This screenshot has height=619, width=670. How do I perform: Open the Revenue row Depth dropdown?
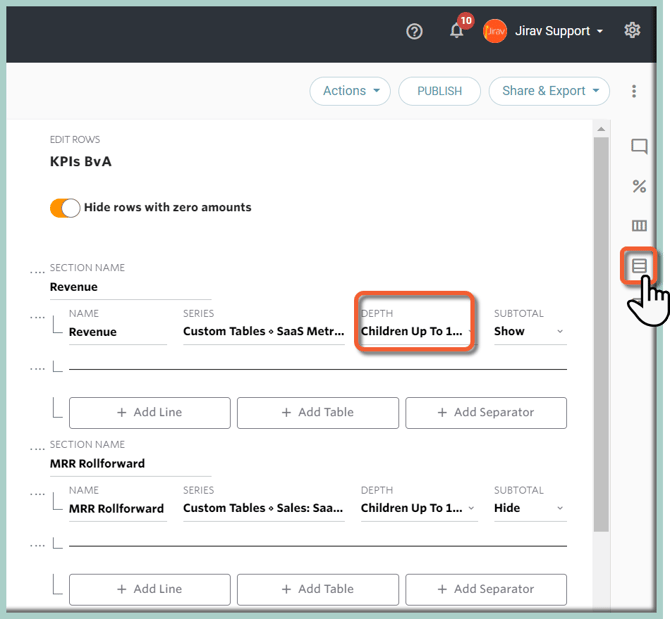pos(417,331)
